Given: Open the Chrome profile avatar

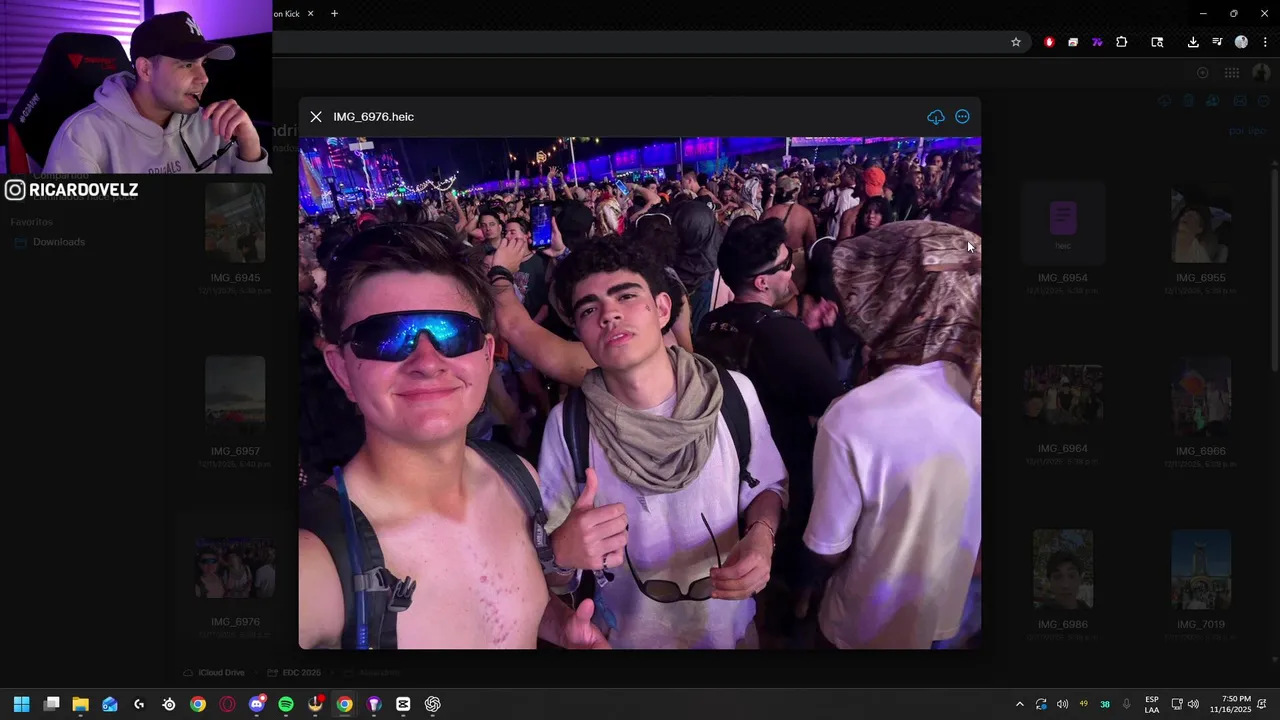Looking at the screenshot, I should tap(1241, 42).
